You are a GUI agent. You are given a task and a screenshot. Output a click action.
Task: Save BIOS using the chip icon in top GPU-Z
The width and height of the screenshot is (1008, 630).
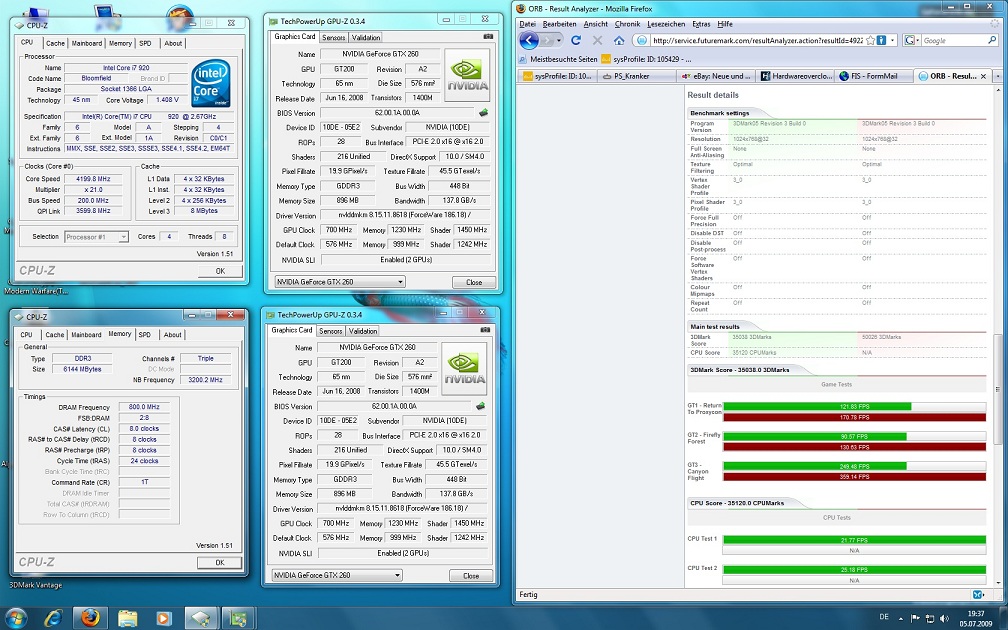point(483,112)
